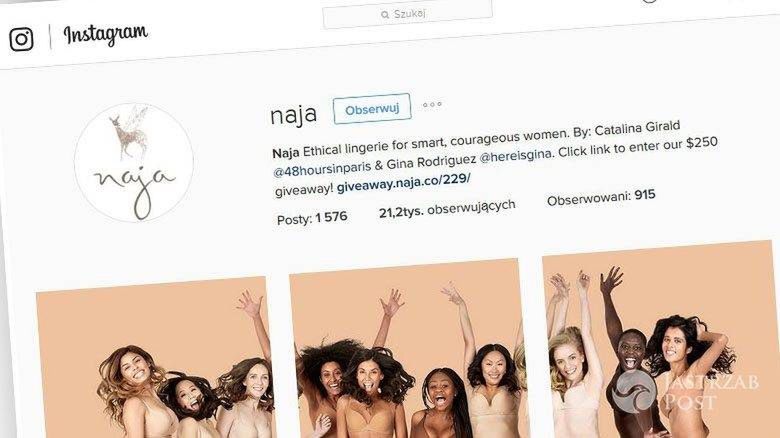Screen dimensions: 780x438
Task: Open the middle post with four women
Action: pos(409,348)
